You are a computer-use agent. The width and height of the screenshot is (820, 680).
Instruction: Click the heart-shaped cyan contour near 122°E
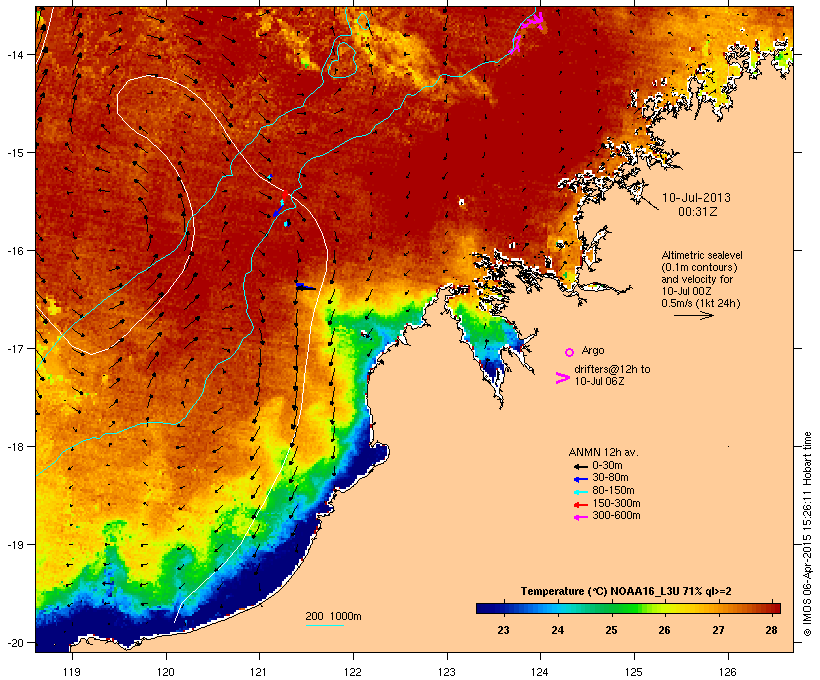tap(343, 60)
